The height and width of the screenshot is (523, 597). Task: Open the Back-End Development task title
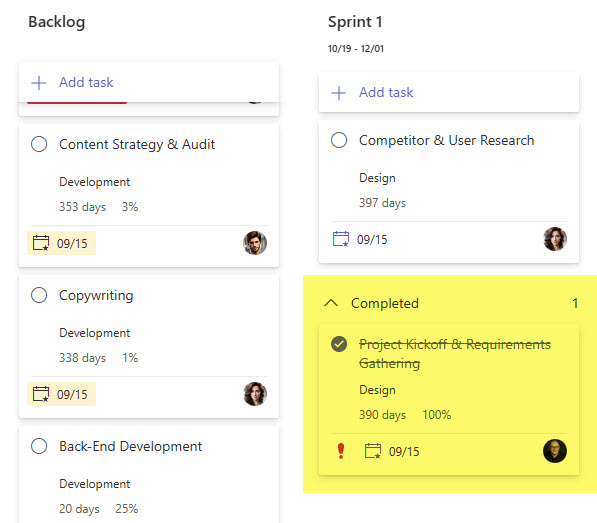131,446
